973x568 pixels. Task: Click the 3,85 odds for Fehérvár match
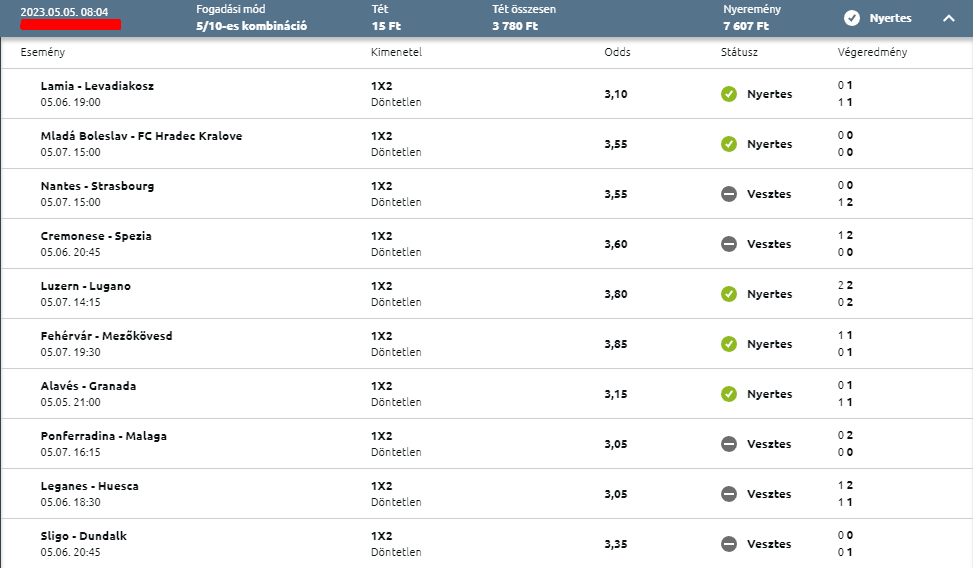pos(616,344)
